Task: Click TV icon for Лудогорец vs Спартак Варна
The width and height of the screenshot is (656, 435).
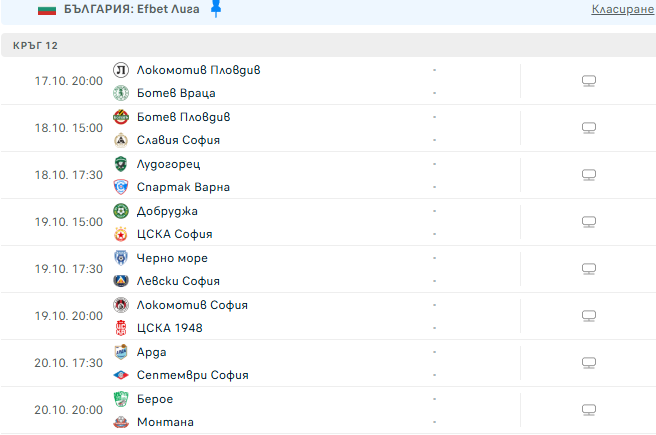Action: 589,175
